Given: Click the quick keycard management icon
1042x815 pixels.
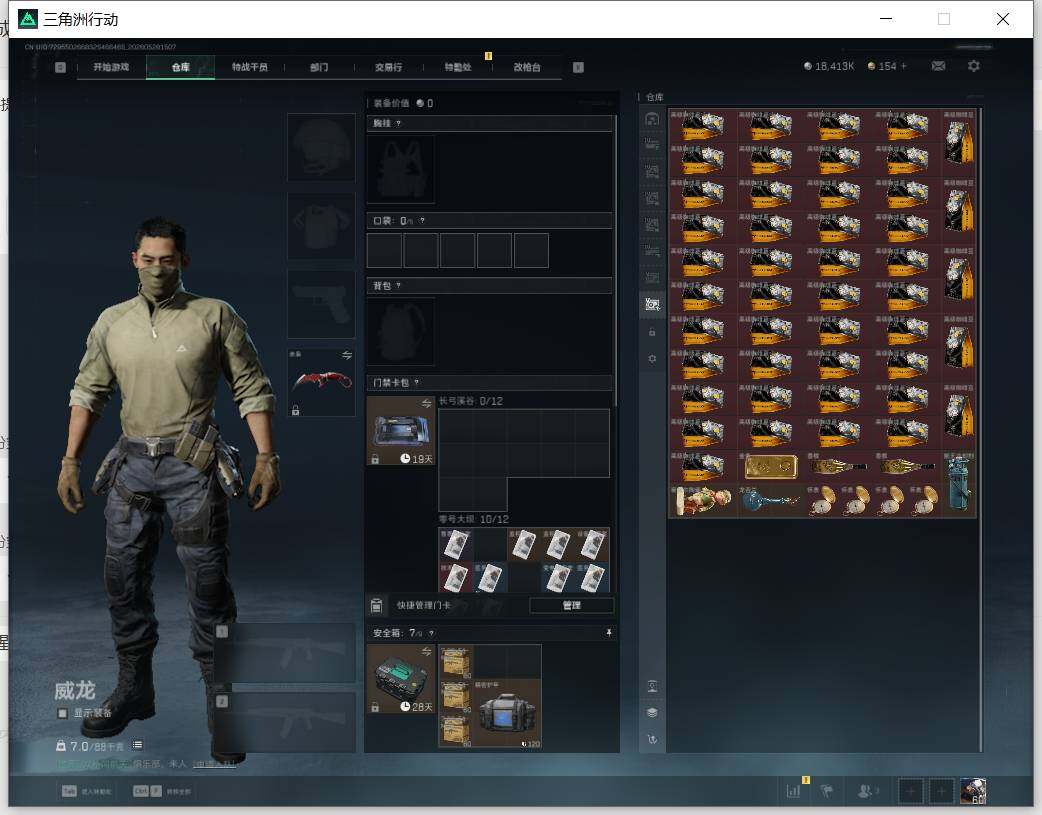Looking at the screenshot, I should [376, 605].
